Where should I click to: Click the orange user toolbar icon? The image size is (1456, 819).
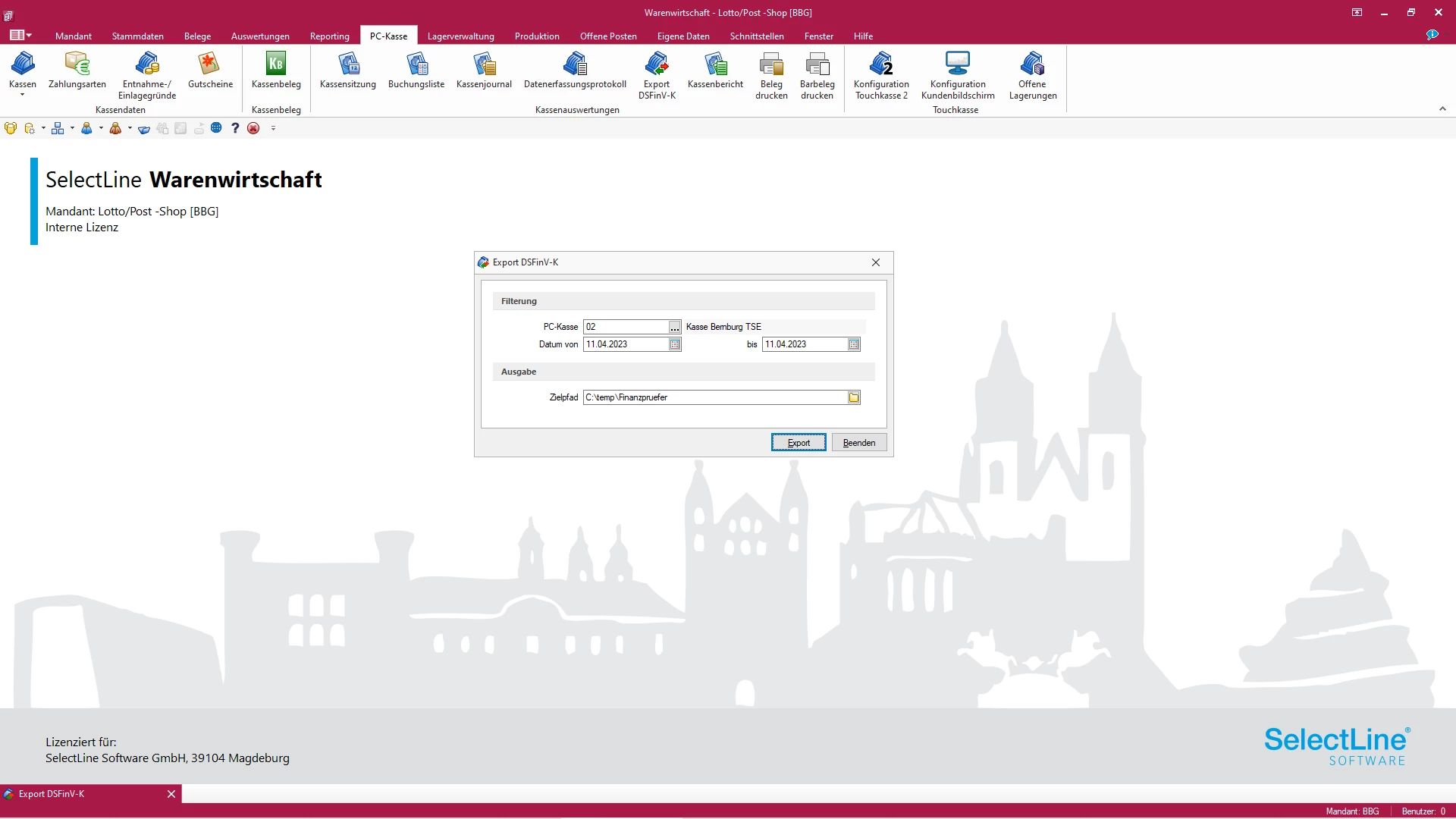115,128
